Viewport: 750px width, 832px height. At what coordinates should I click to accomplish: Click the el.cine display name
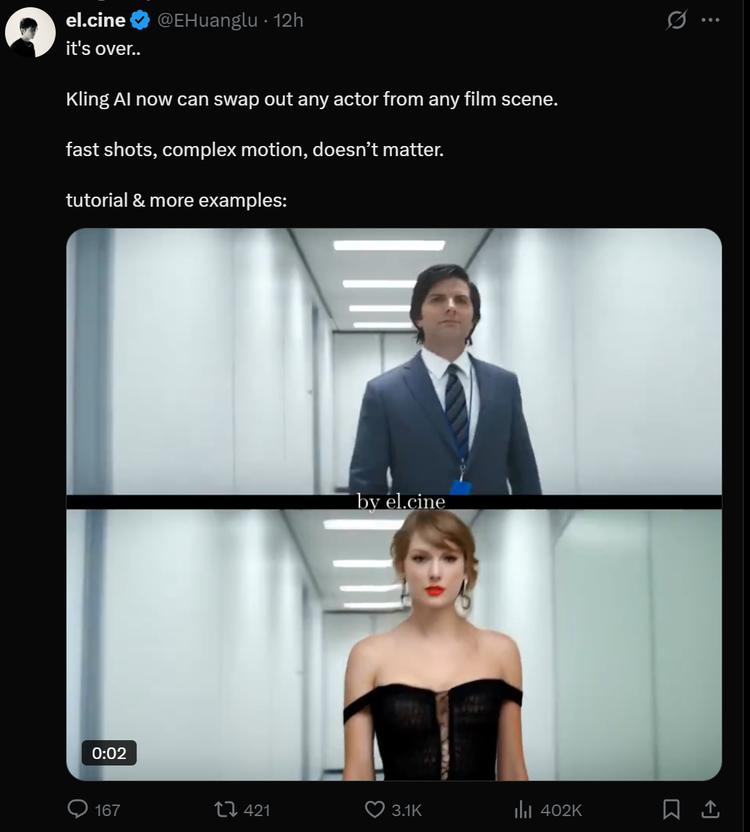pos(96,20)
